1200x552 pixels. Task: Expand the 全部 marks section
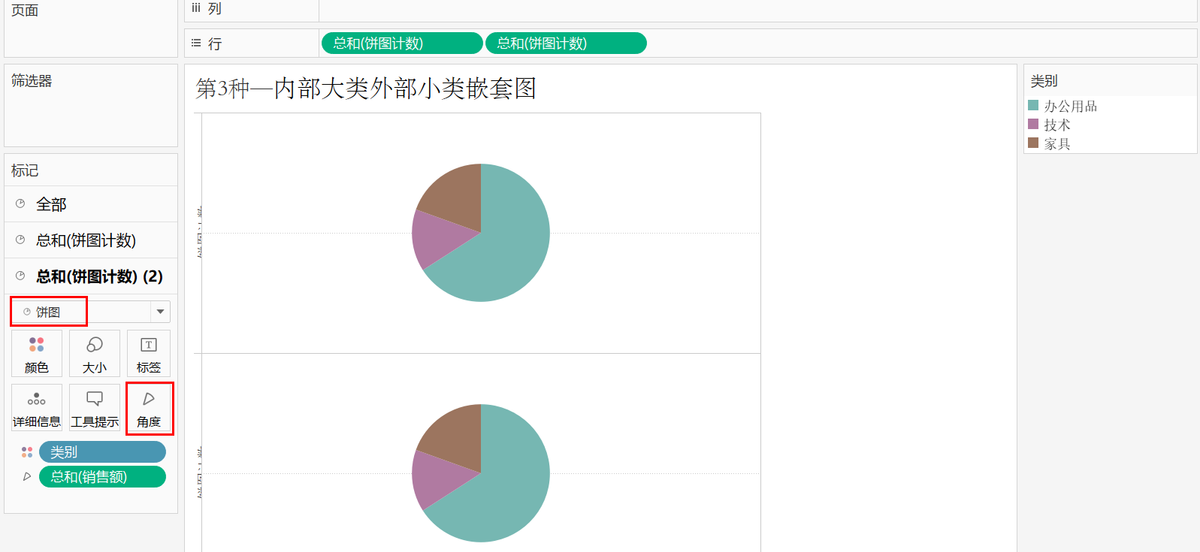pos(52,204)
